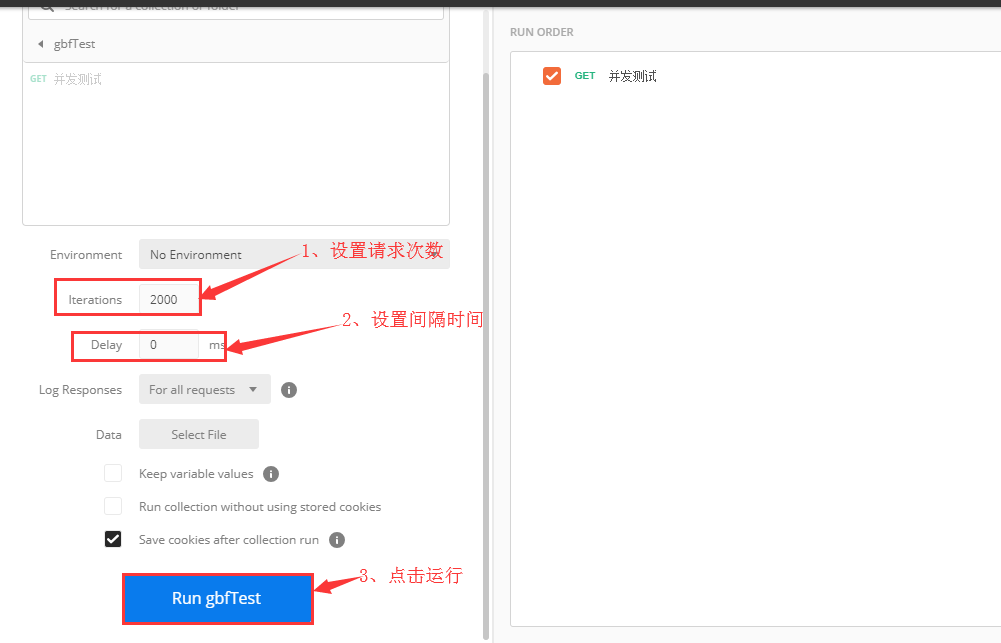This screenshot has height=643, width=1001.
Task: Click the Data label
Action: pyautogui.click(x=109, y=435)
